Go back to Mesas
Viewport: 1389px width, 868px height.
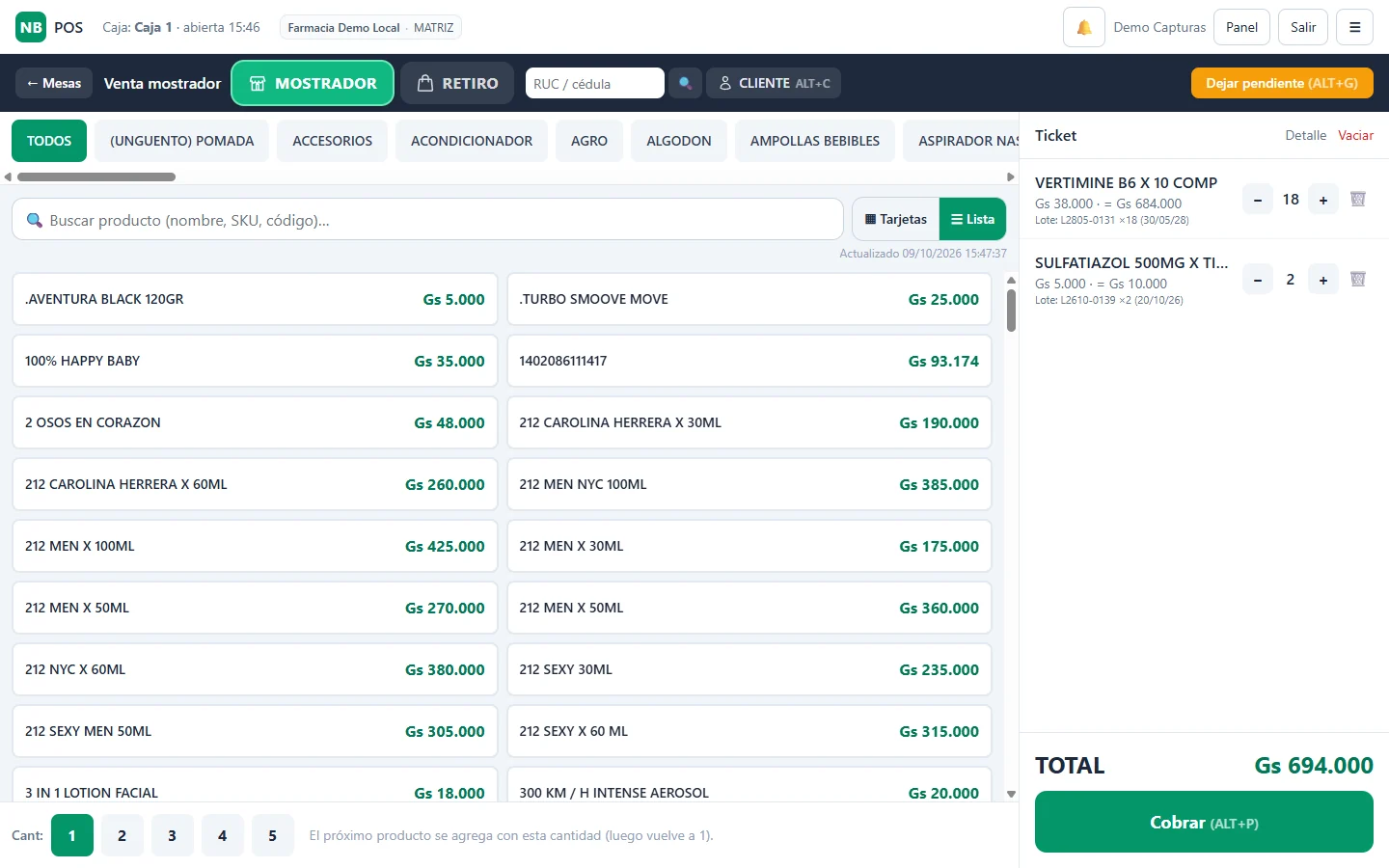[x=54, y=83]
